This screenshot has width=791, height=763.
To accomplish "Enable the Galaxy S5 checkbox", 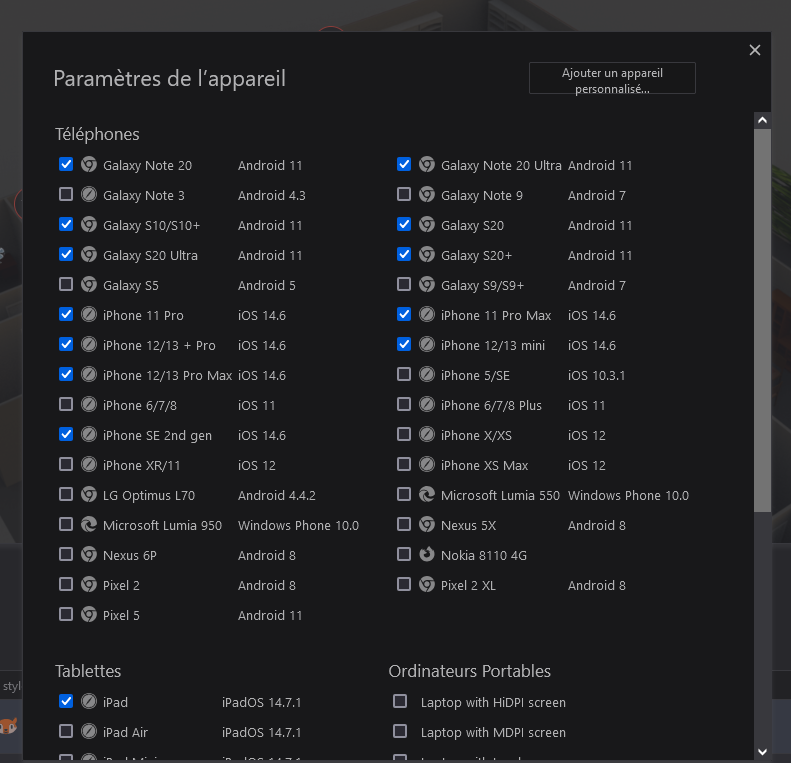I will [66, 285].
